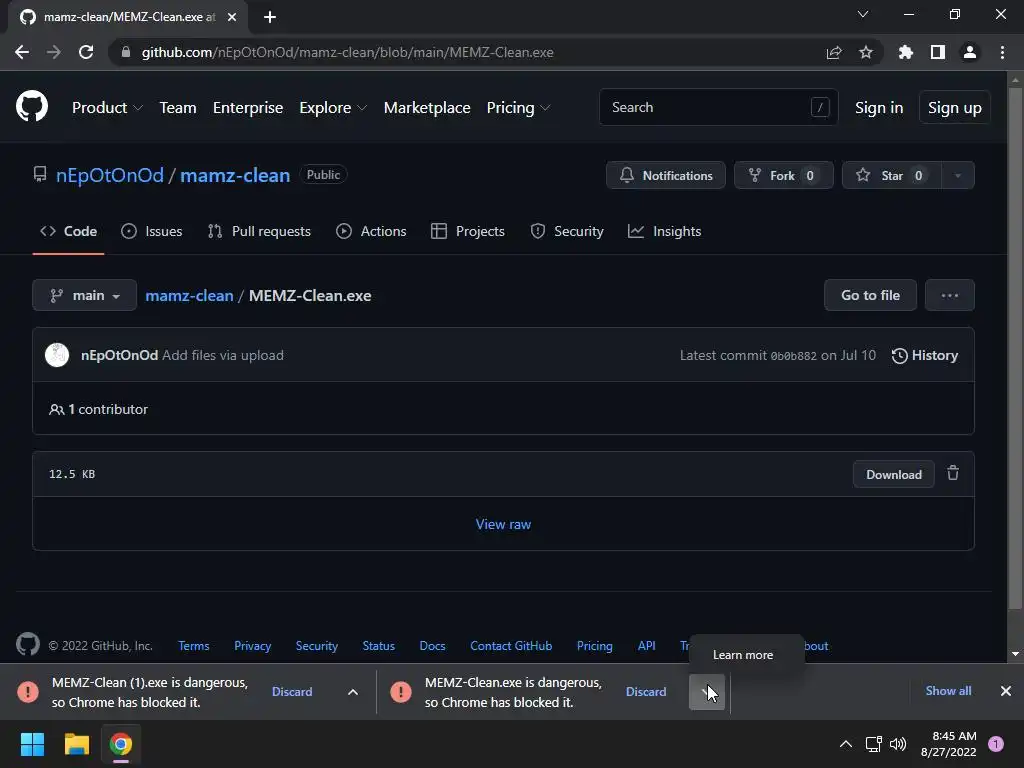Open the three-dot file options menu
The image size is (1024, 768).
click(950, 295)
